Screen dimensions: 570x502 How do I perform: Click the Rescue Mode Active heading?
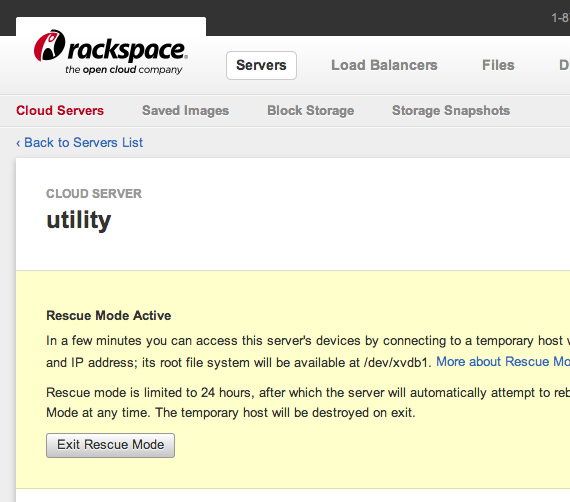click(x=109, y=316)
